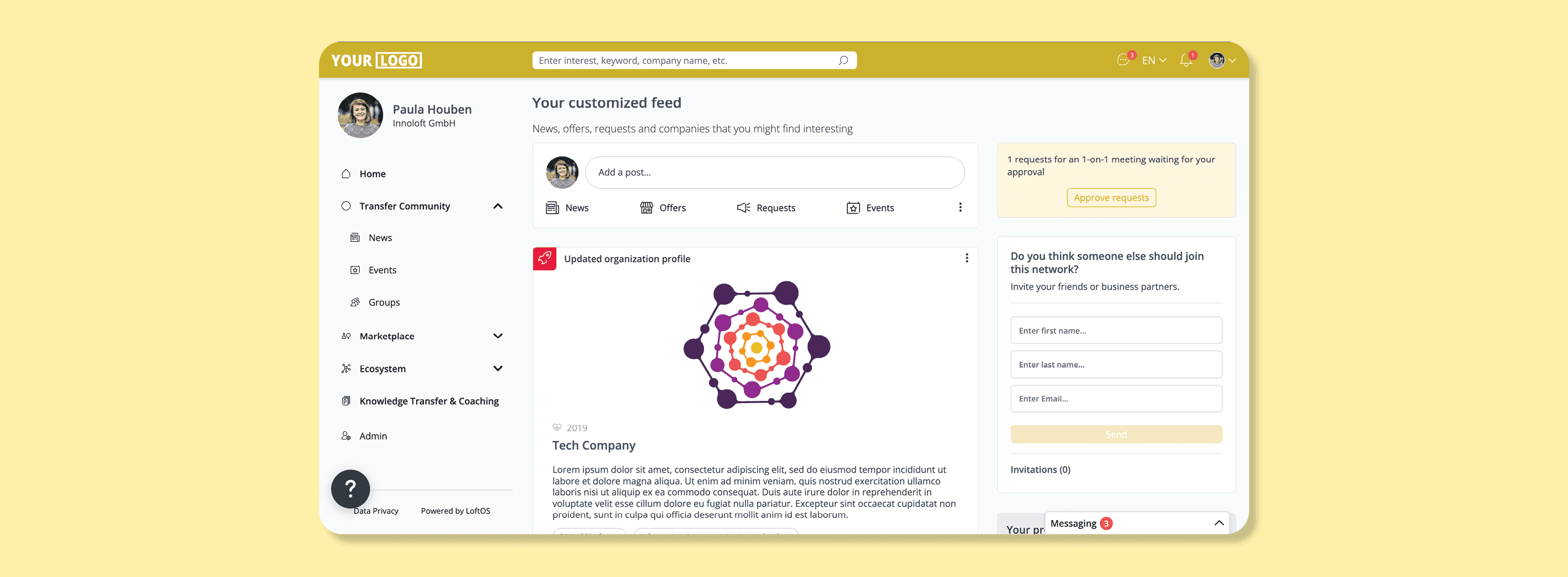This screenshot has height=577, width=1568.
Task: Open the round help question mark button
Action: click(x=350, y=488)
